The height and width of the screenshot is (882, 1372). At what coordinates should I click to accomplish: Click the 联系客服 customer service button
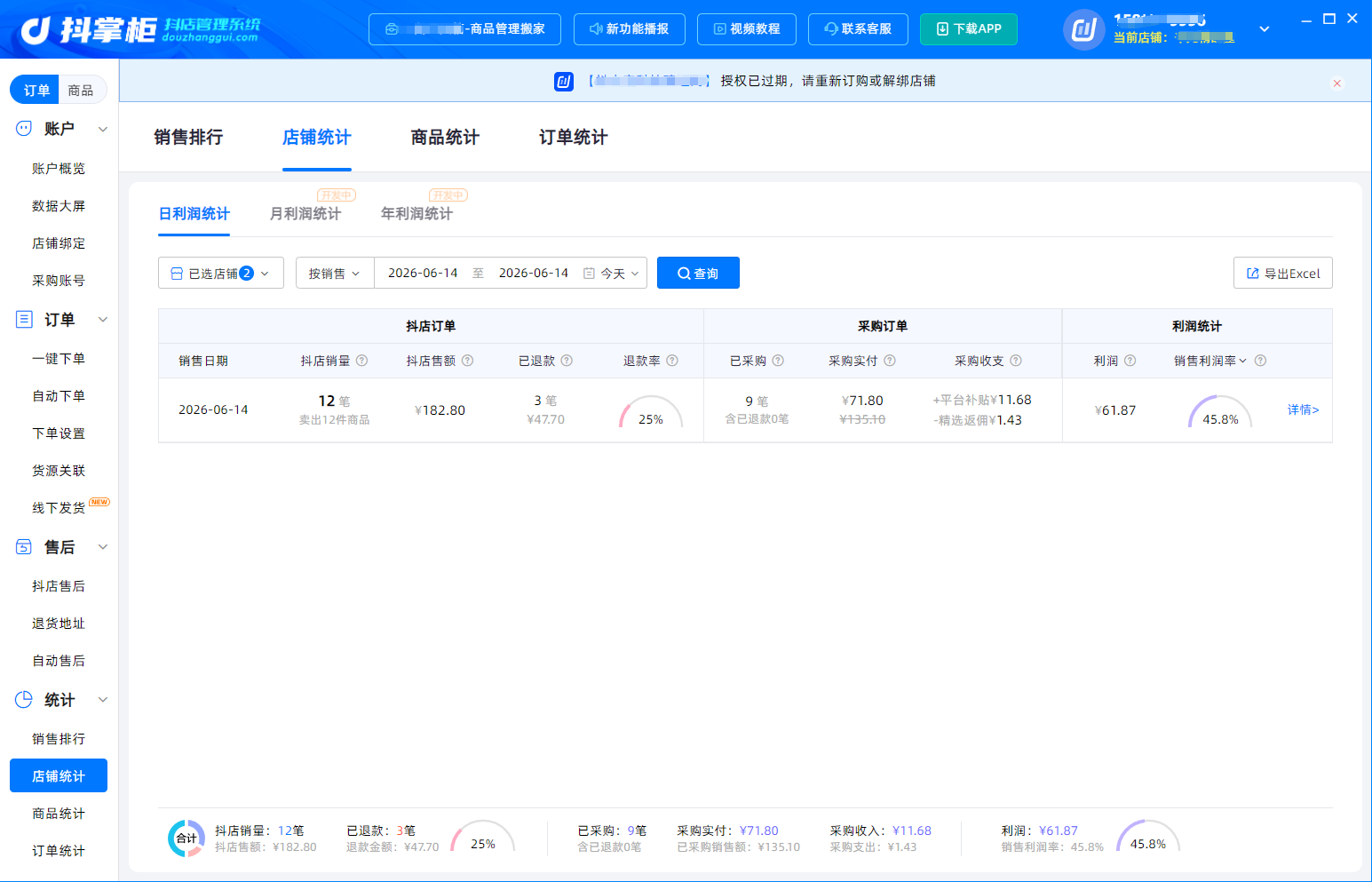coord(858,29)
